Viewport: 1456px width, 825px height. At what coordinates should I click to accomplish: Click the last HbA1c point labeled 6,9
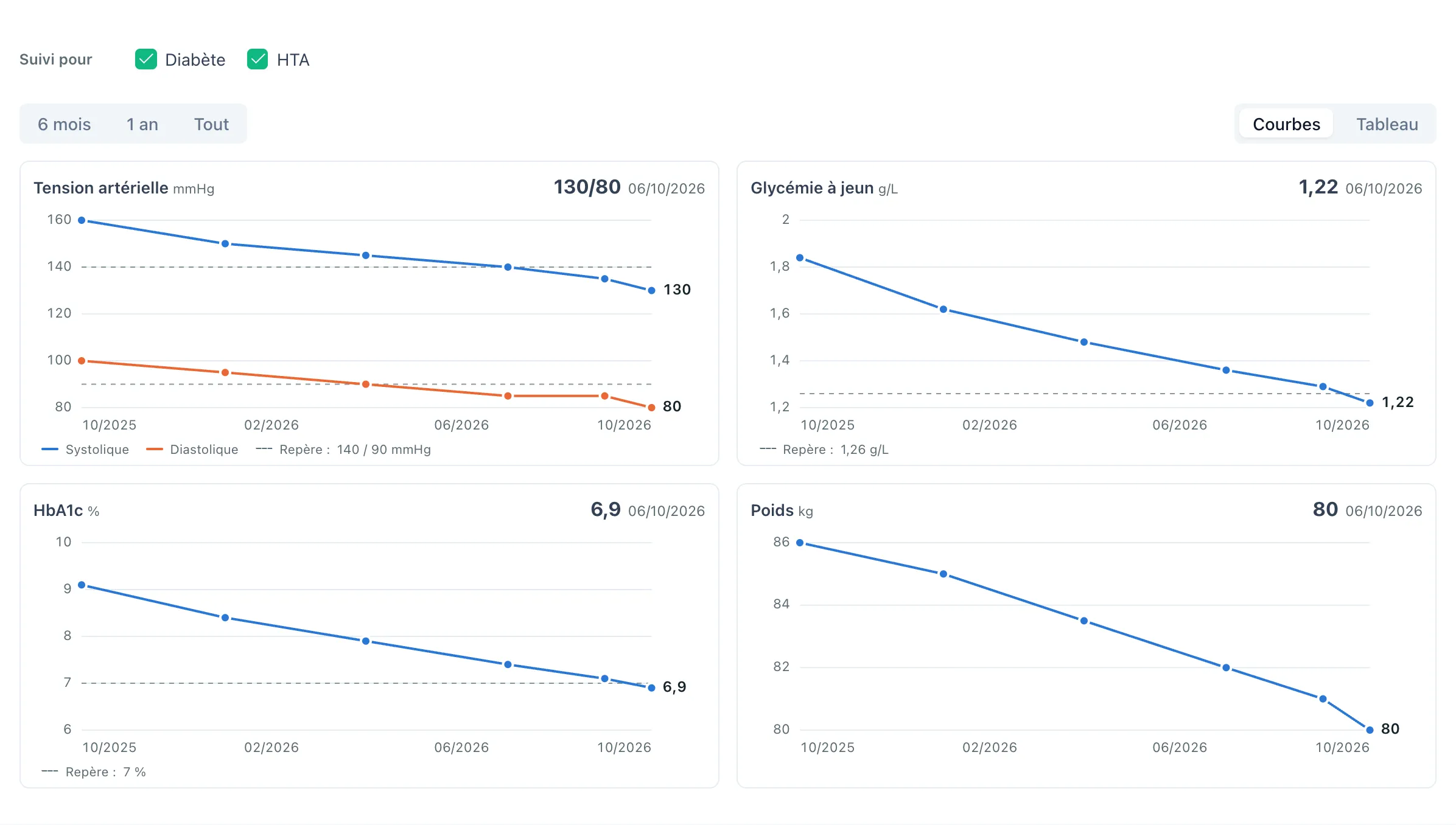pyautogui.click(x=651, y=688)
